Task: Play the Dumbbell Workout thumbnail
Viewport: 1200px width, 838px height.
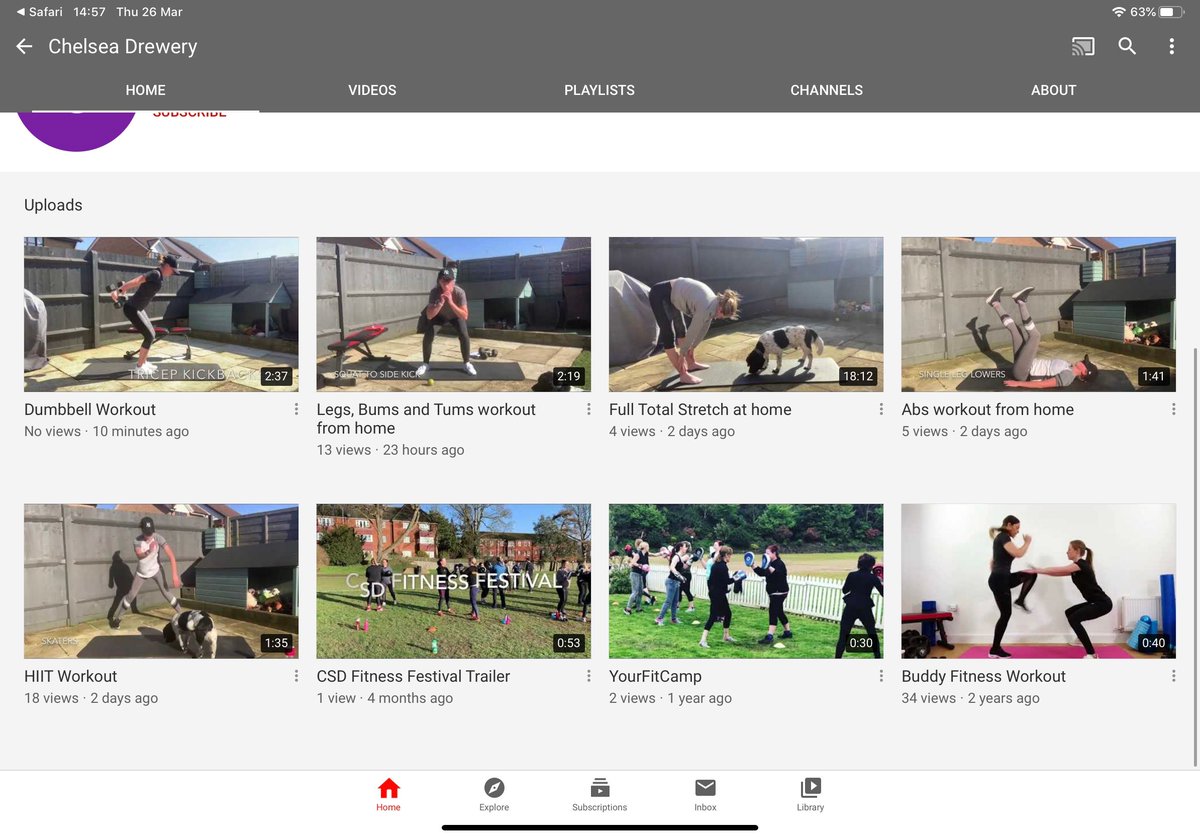Action: tap(161, 314)
